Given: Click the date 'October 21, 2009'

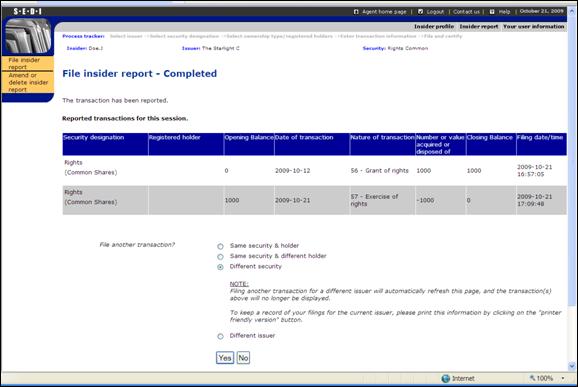Looking at the screenshot, I should pyautogui.click(x=542, y=11).
